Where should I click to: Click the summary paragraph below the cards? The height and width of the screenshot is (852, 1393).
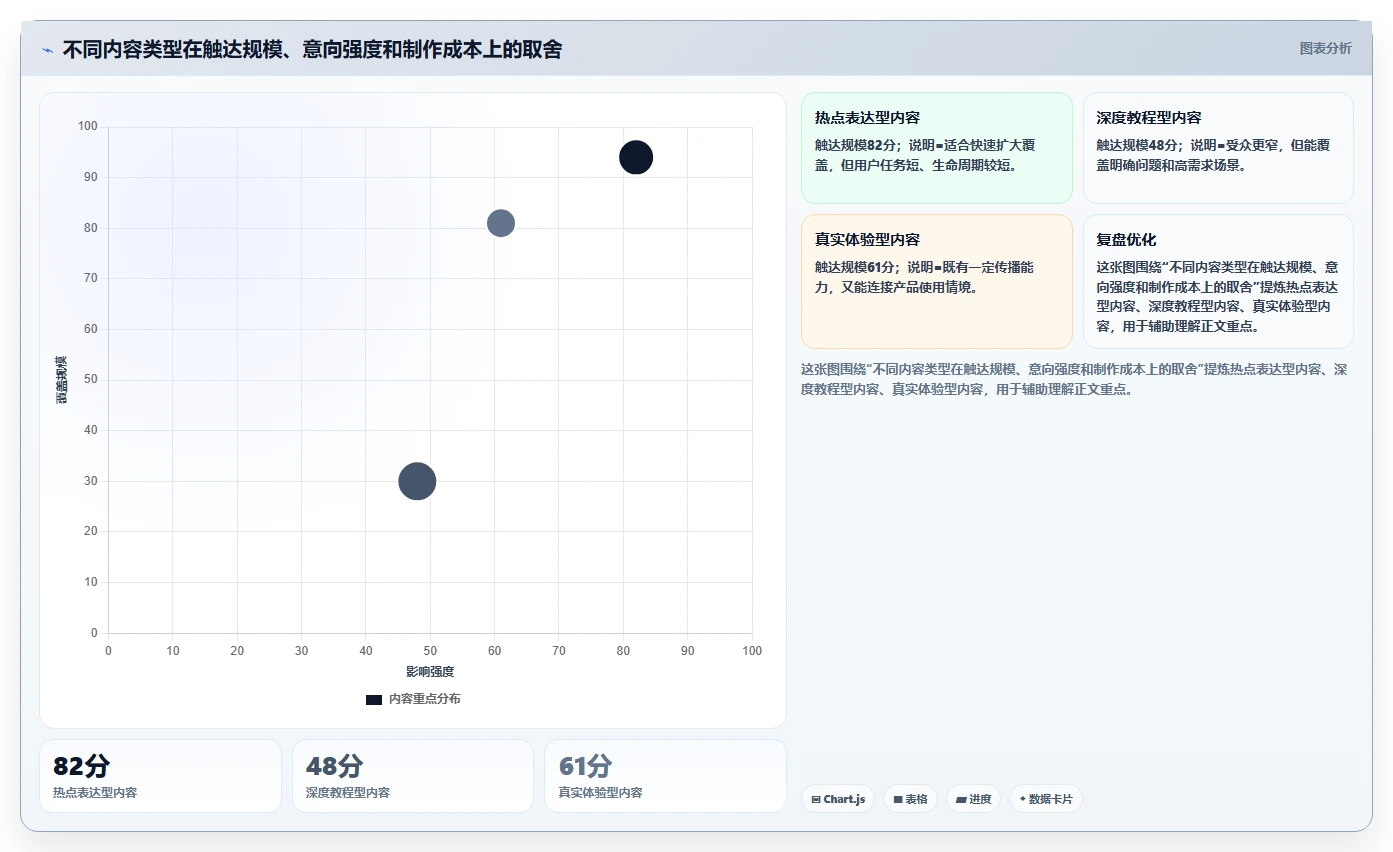pos(1074,379)
